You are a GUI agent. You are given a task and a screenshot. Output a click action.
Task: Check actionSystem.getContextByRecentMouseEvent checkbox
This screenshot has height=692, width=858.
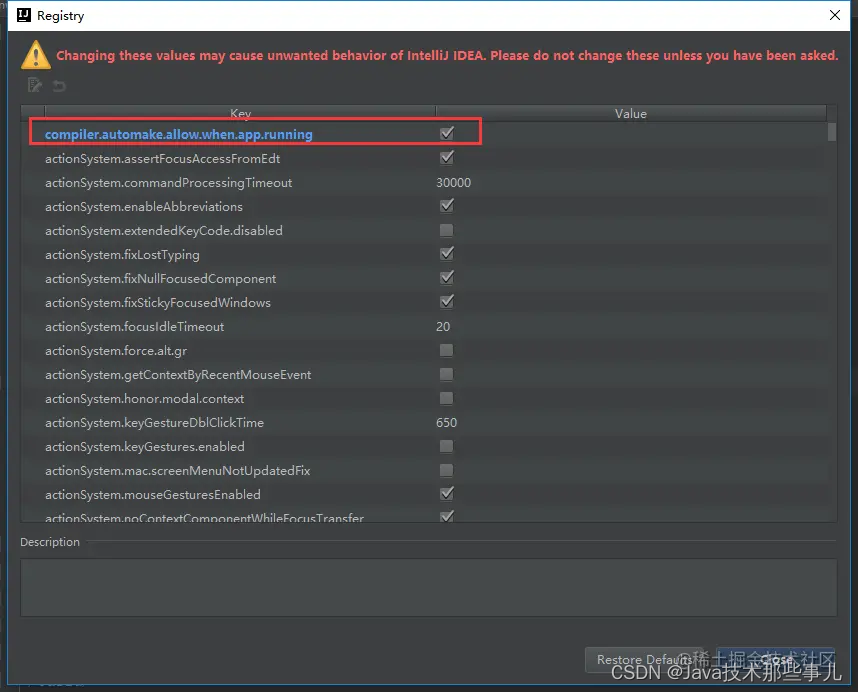coord(447,374)
